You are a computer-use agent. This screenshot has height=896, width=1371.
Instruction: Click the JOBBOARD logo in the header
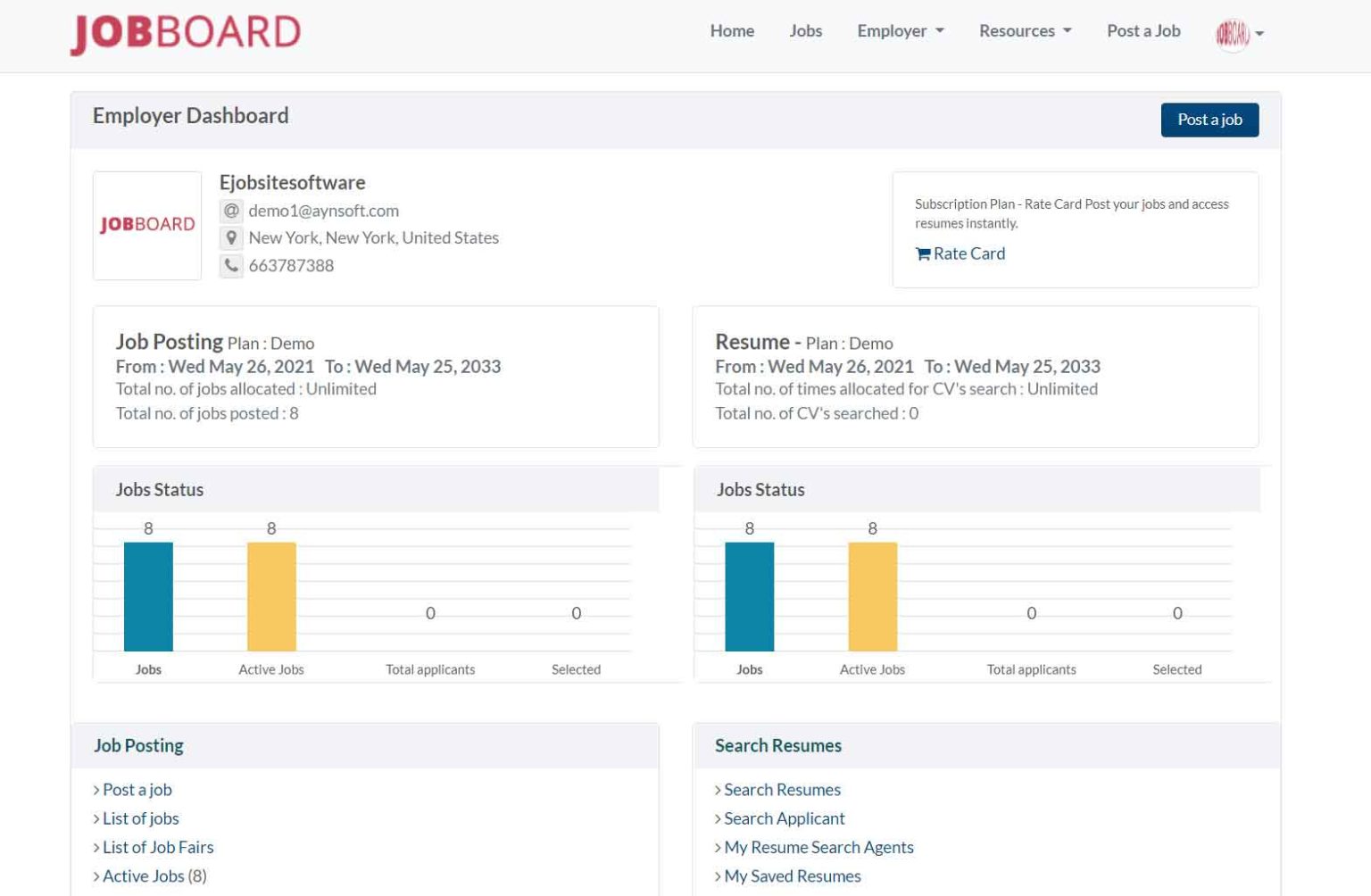click(x=183, y=31)
